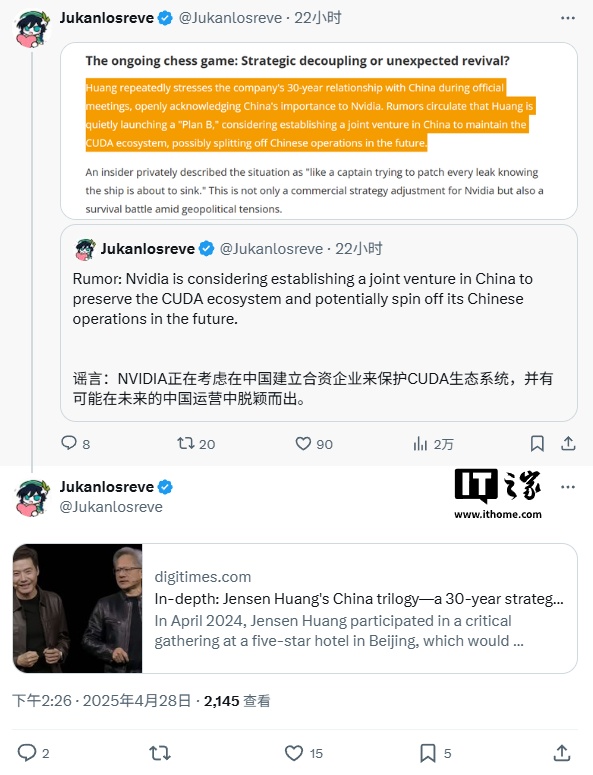Bookmark the second tweet with 5 bookmarks

(435, 753)
